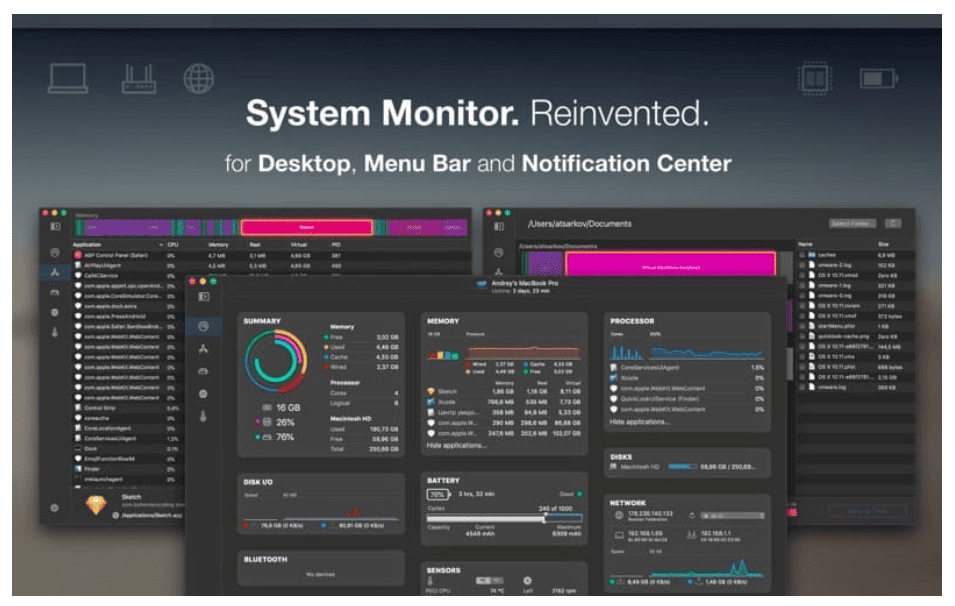955x606 pixels.
Task: Click the Sketch diamond app icon
Action: click(x=96, y=505)
